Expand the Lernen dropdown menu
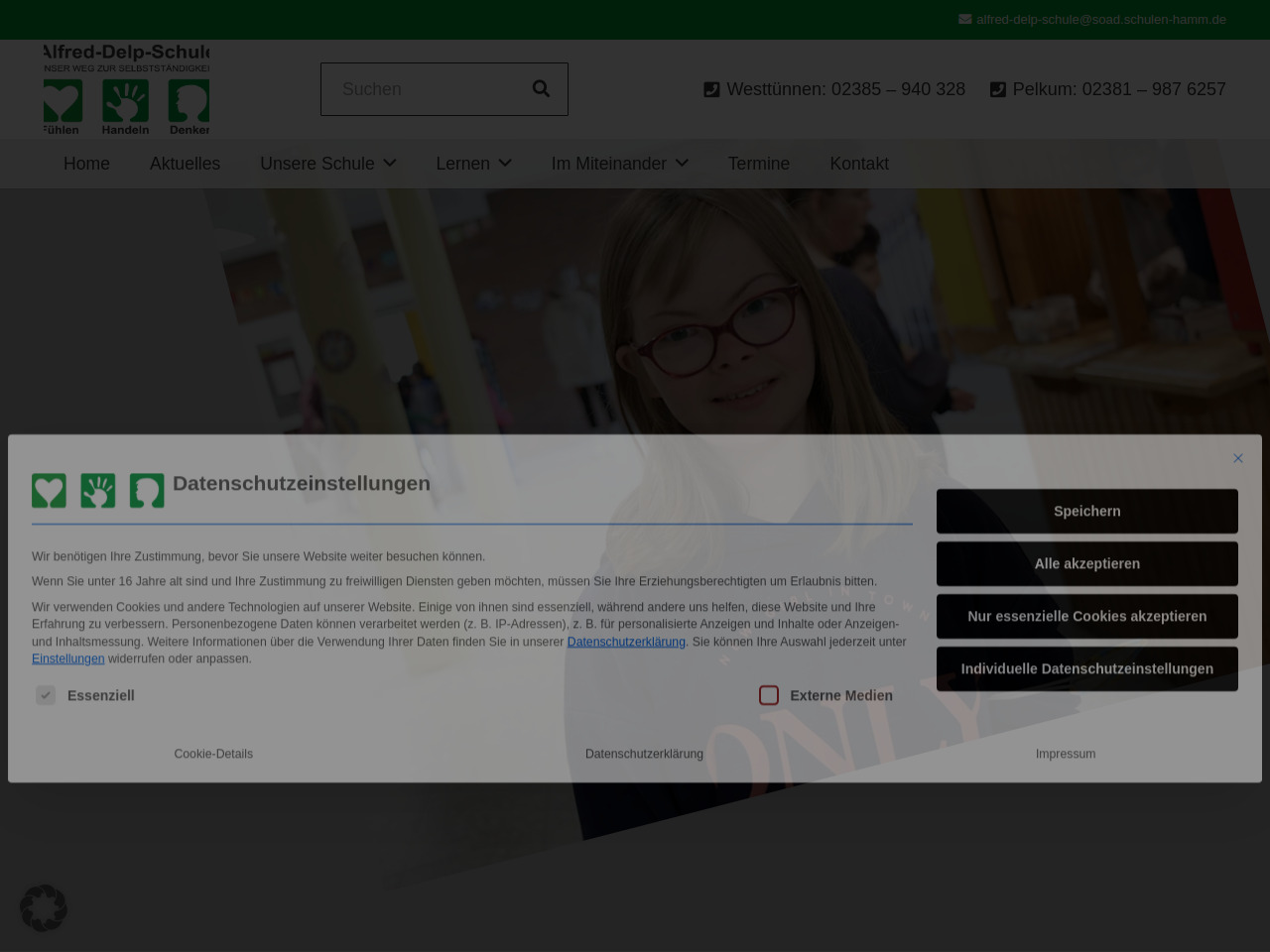Viewport: 1270px width, 952px height. point(473,164)
